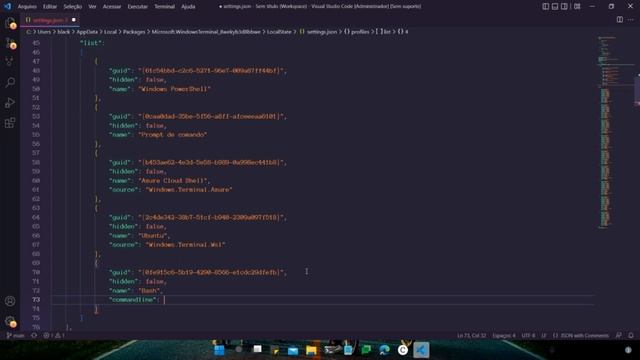Expand the 'LocalState' breadcrumb segment
The image size is (640, 360).
[279, 31]
